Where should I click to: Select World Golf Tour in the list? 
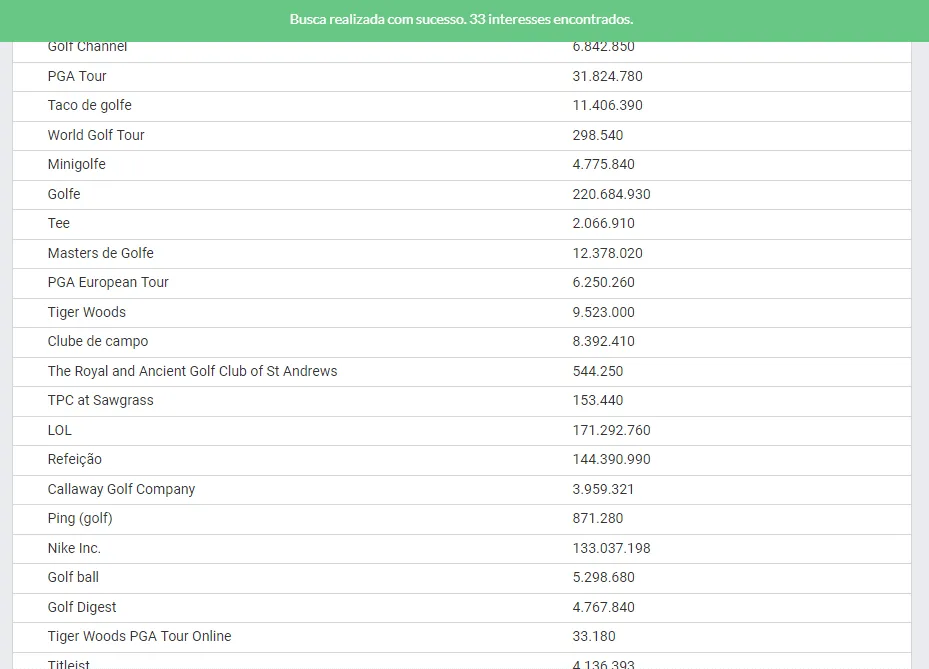96,135
